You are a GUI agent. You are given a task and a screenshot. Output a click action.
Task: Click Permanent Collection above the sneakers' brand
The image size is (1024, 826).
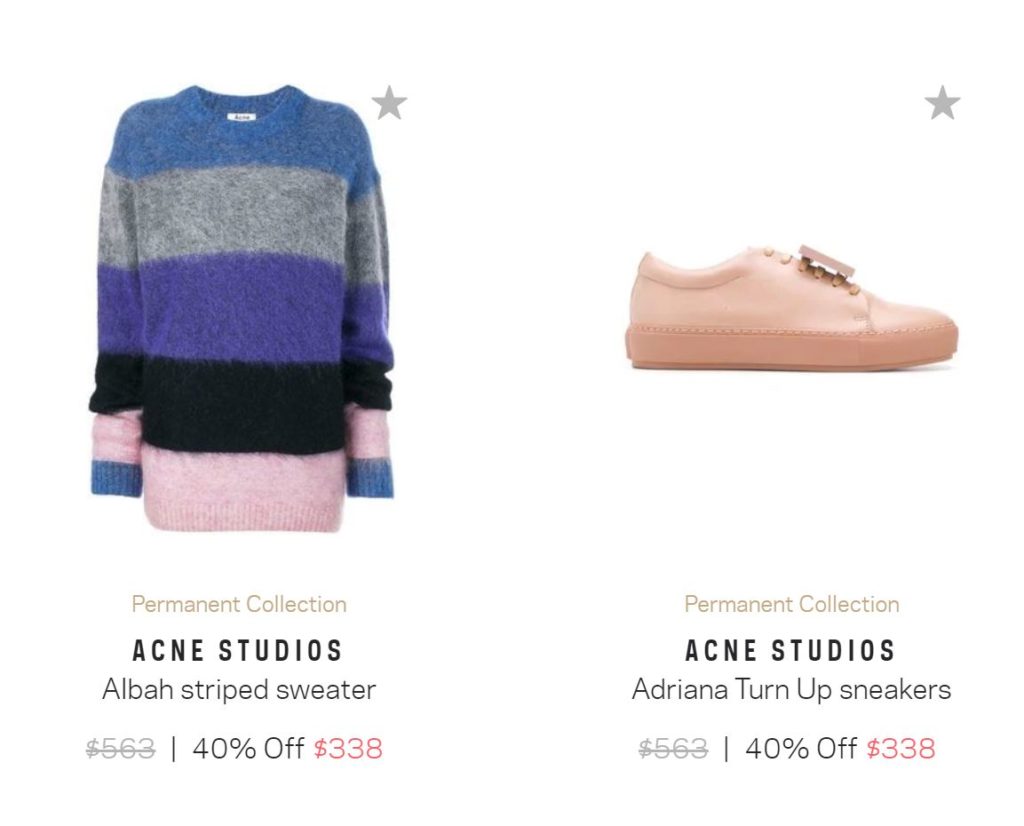pos(792,604)
